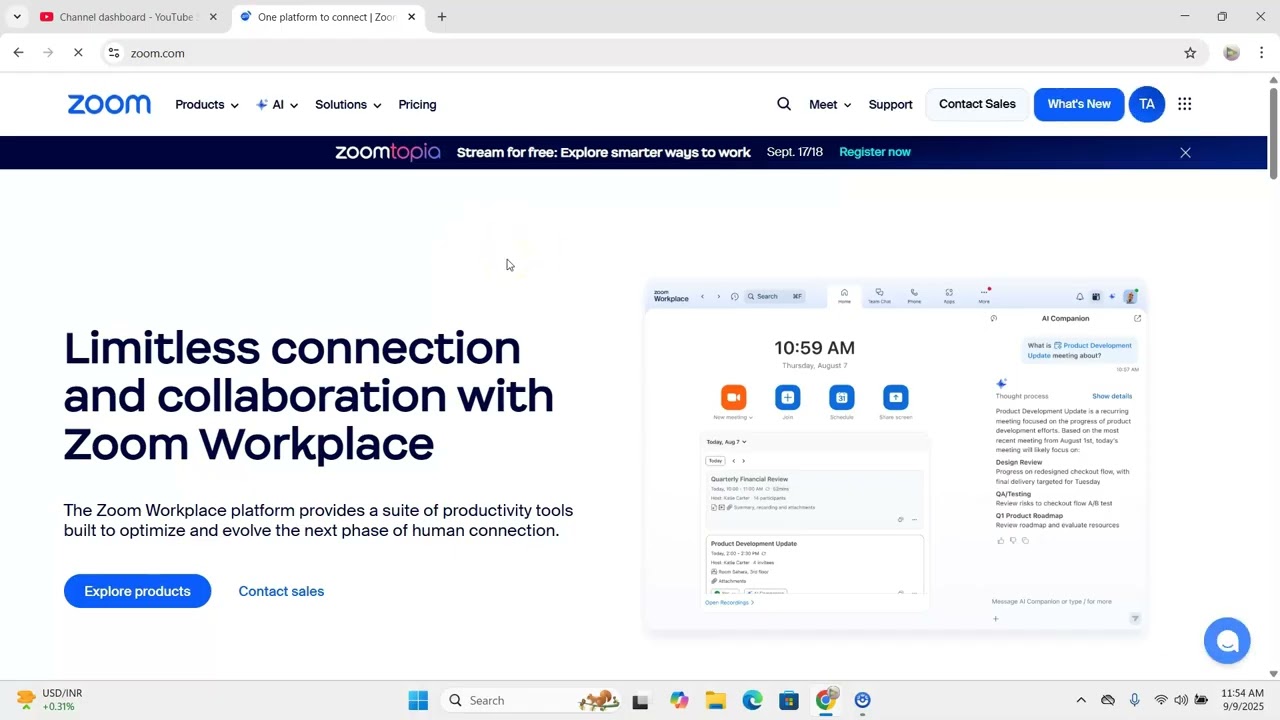Click Task View icon on taskbar
This screenshot has height=720, width=1280.
coord(640,700)
